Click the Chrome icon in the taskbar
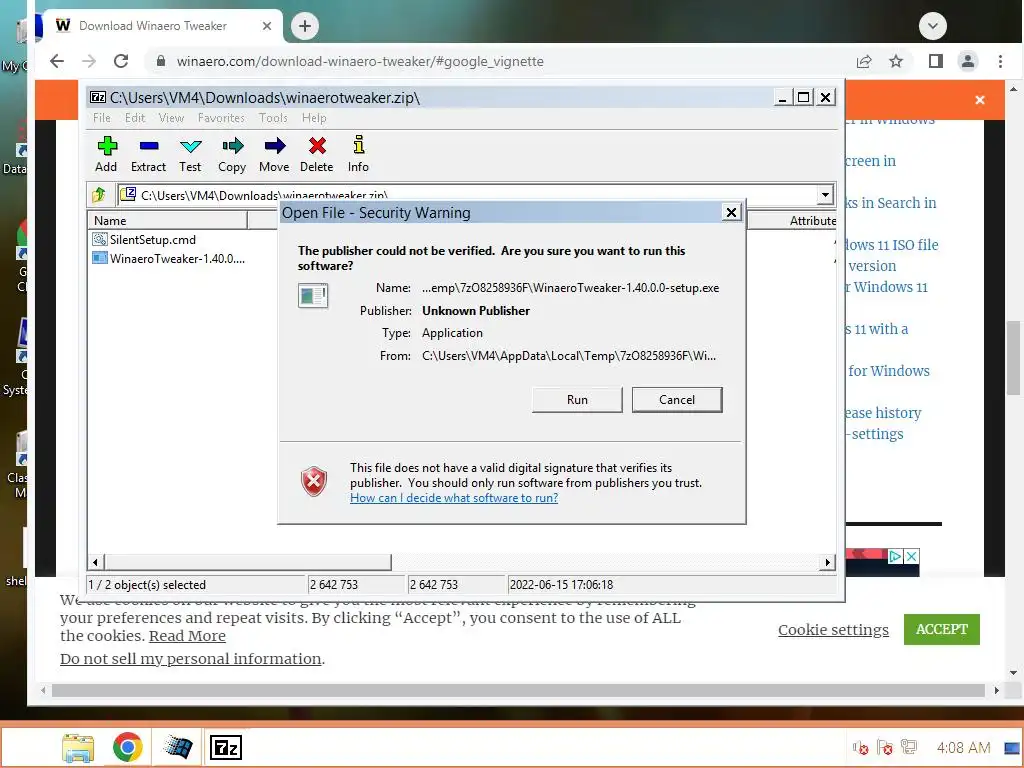 point(127,748)
